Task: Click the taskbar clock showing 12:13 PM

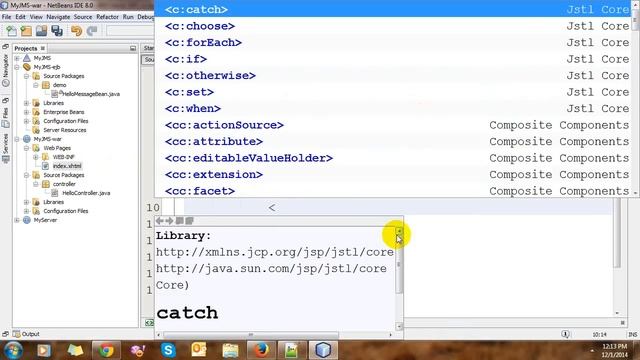Action: click(x=614, y=351)
